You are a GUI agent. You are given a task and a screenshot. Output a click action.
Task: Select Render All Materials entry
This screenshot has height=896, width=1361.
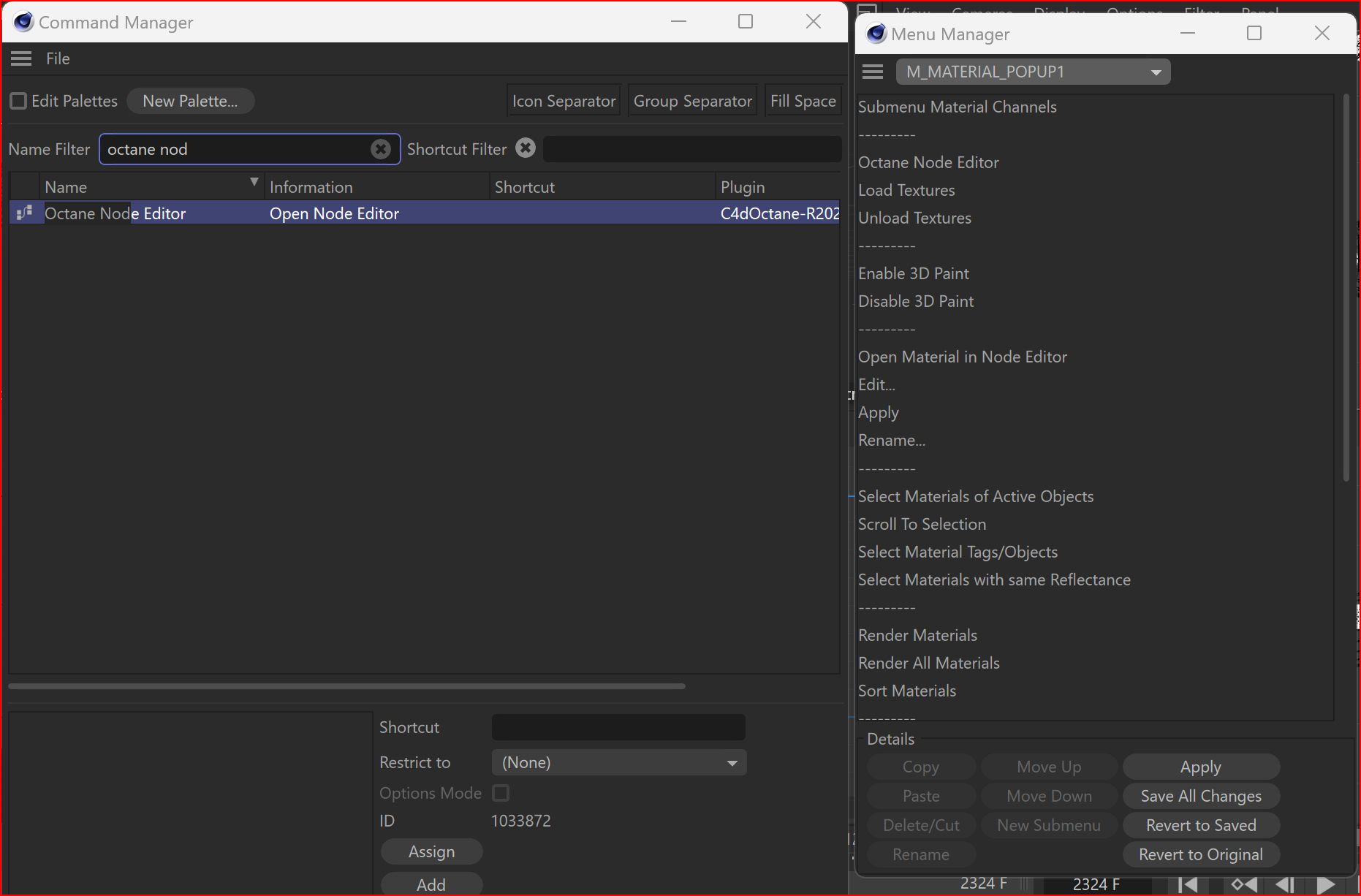click(x=929, y=663)
